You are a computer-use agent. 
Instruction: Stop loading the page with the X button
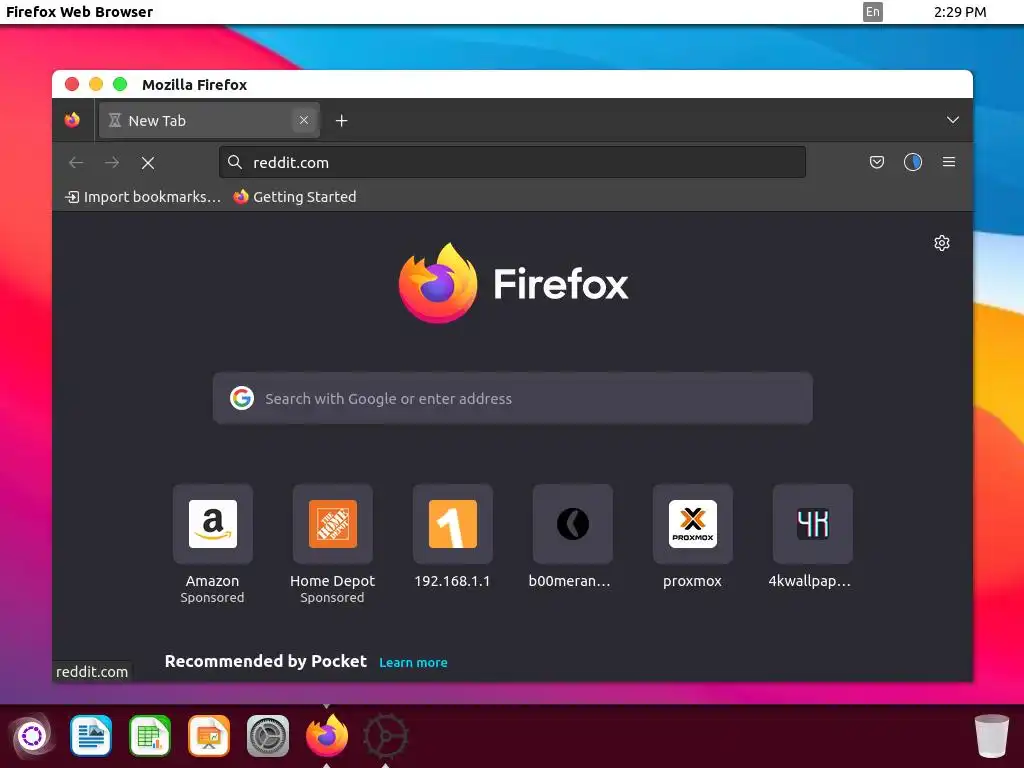(x=148, y=163)
